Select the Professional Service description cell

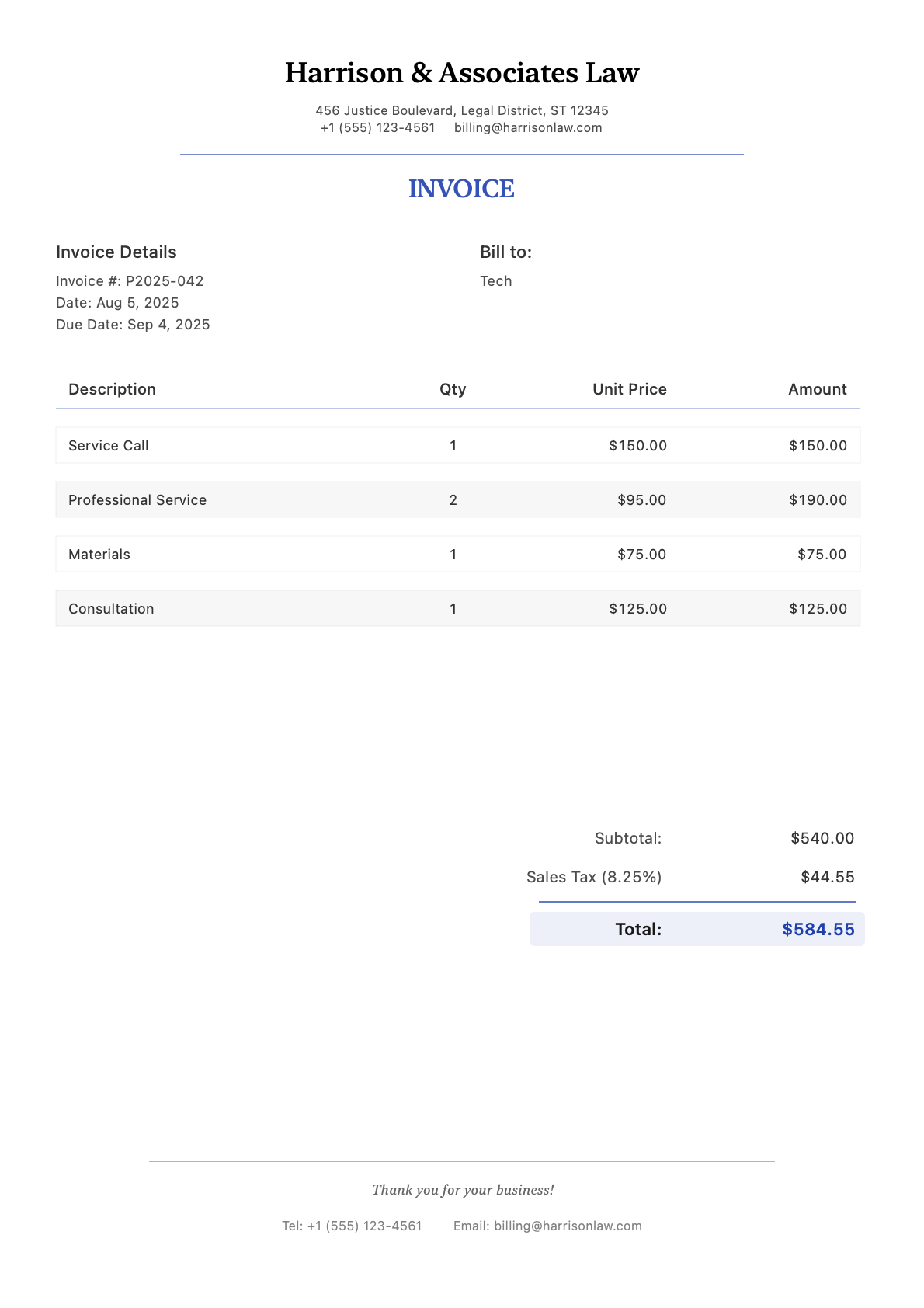[137, 500]
